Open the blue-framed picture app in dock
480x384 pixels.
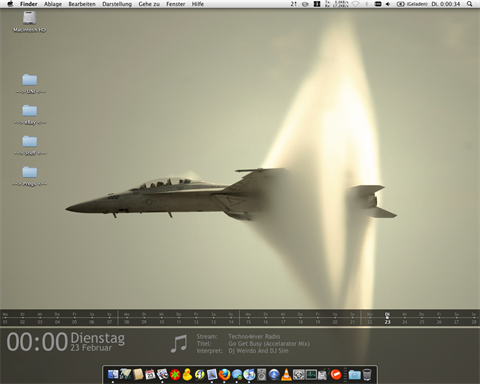212,375
